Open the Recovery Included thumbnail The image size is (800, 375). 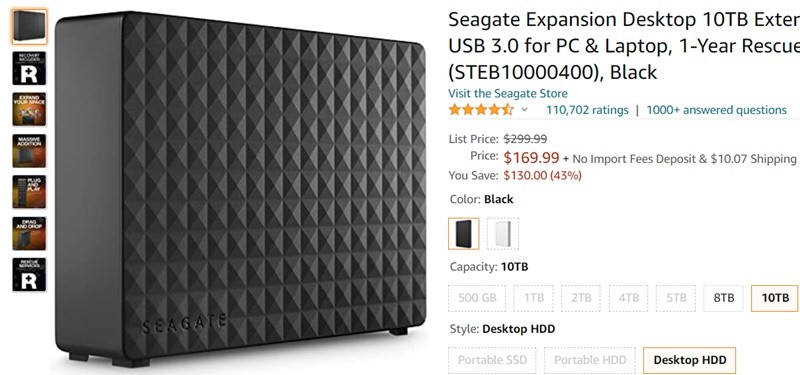(x=29, y=68)
